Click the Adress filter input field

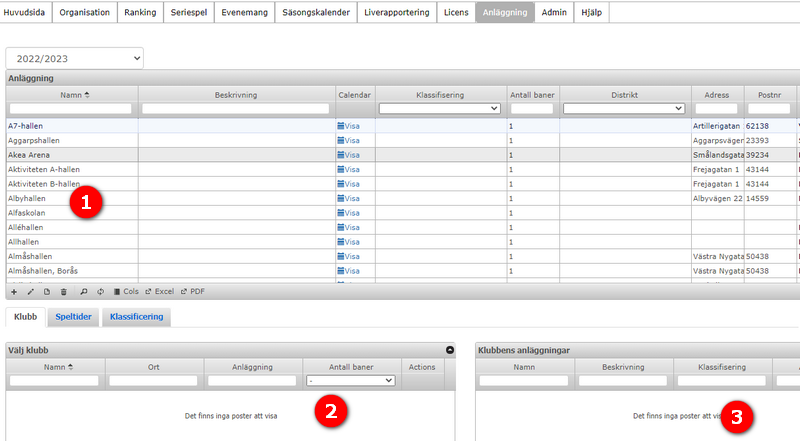(x=716, y=108)
